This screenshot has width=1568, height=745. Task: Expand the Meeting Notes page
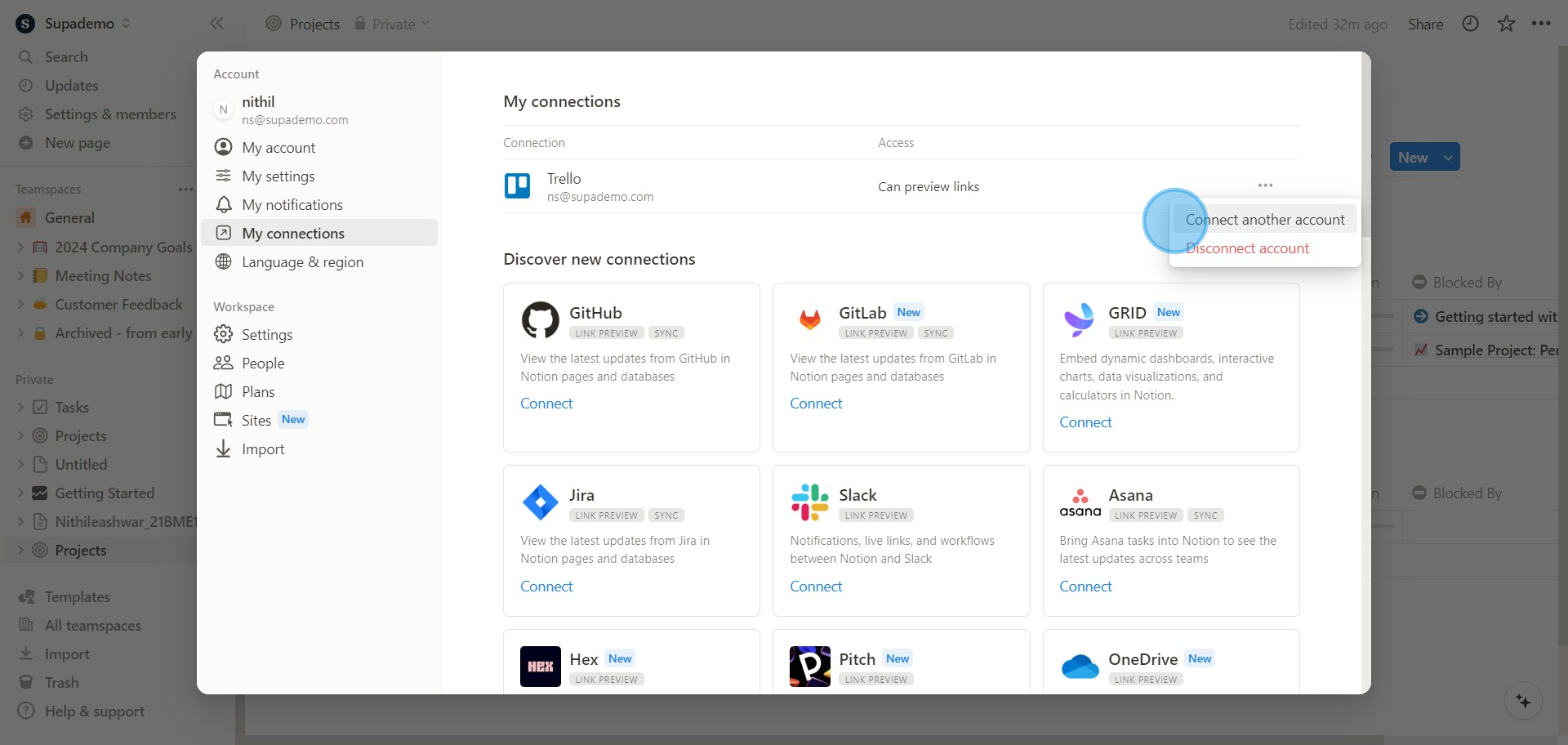coord(20,276)
